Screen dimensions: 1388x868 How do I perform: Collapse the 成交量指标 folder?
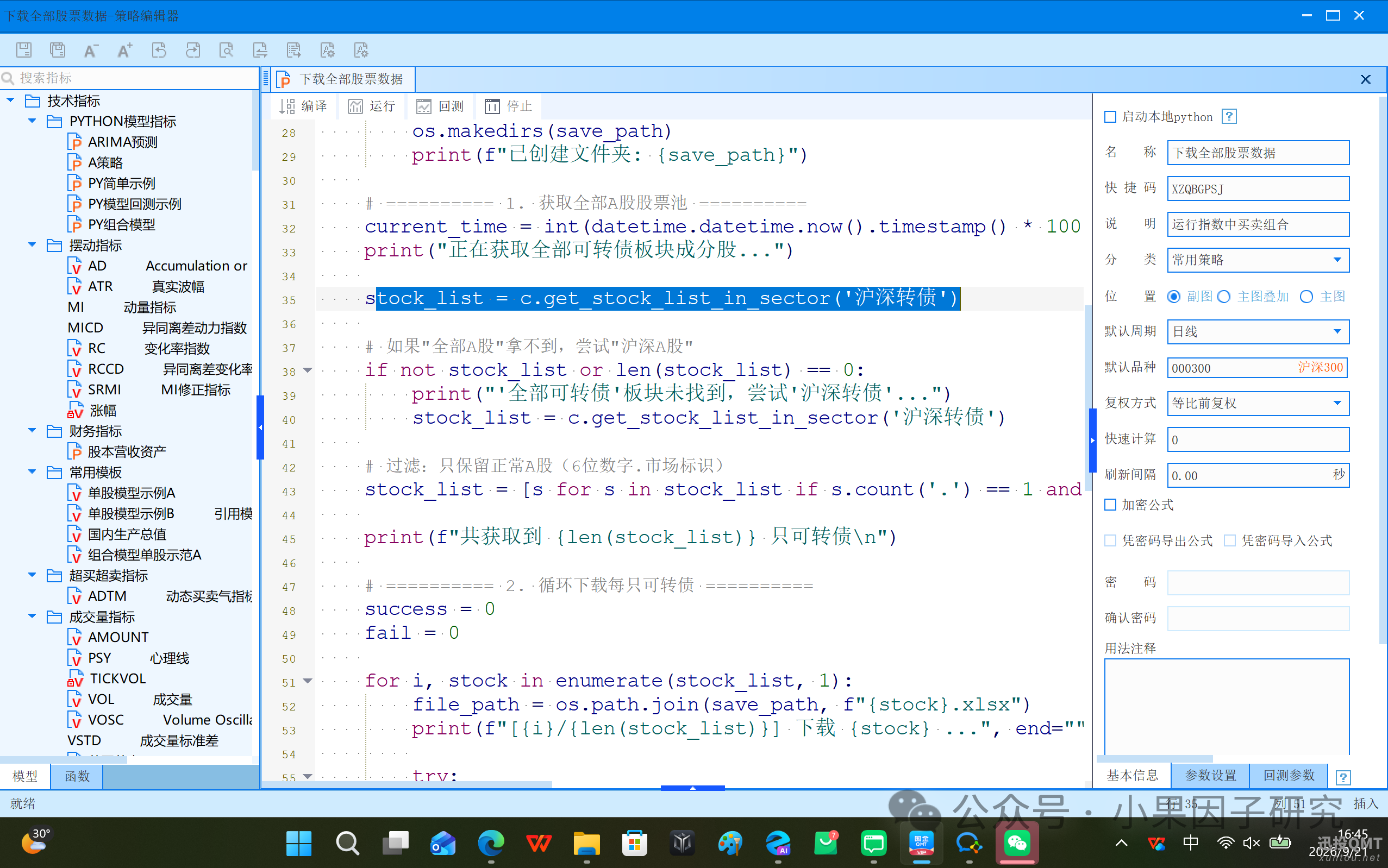click(x=32, y=617)
